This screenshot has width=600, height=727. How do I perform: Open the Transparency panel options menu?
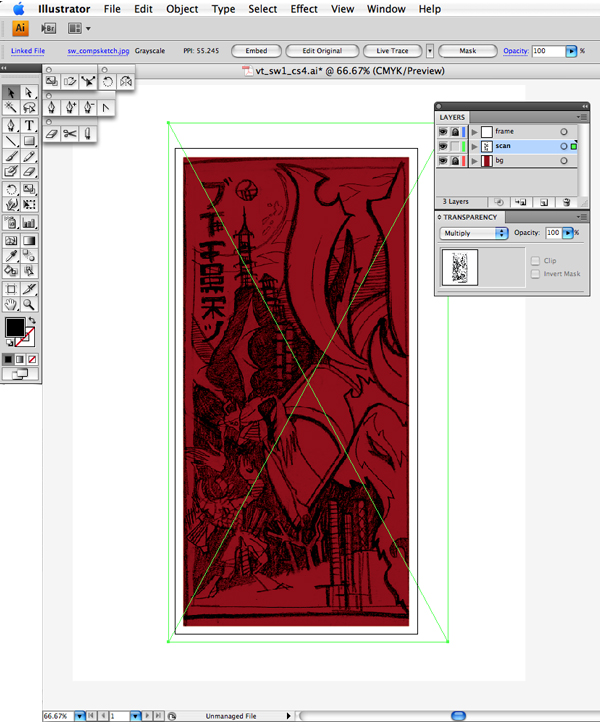click(x=582, y=217)
